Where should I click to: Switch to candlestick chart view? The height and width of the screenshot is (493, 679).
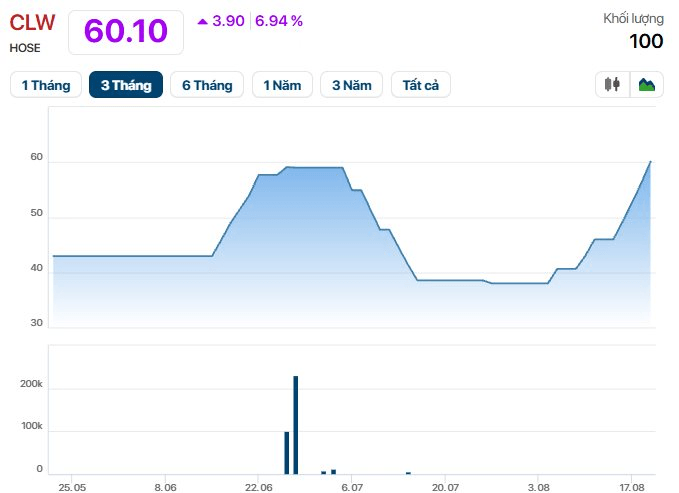[612, 84]
